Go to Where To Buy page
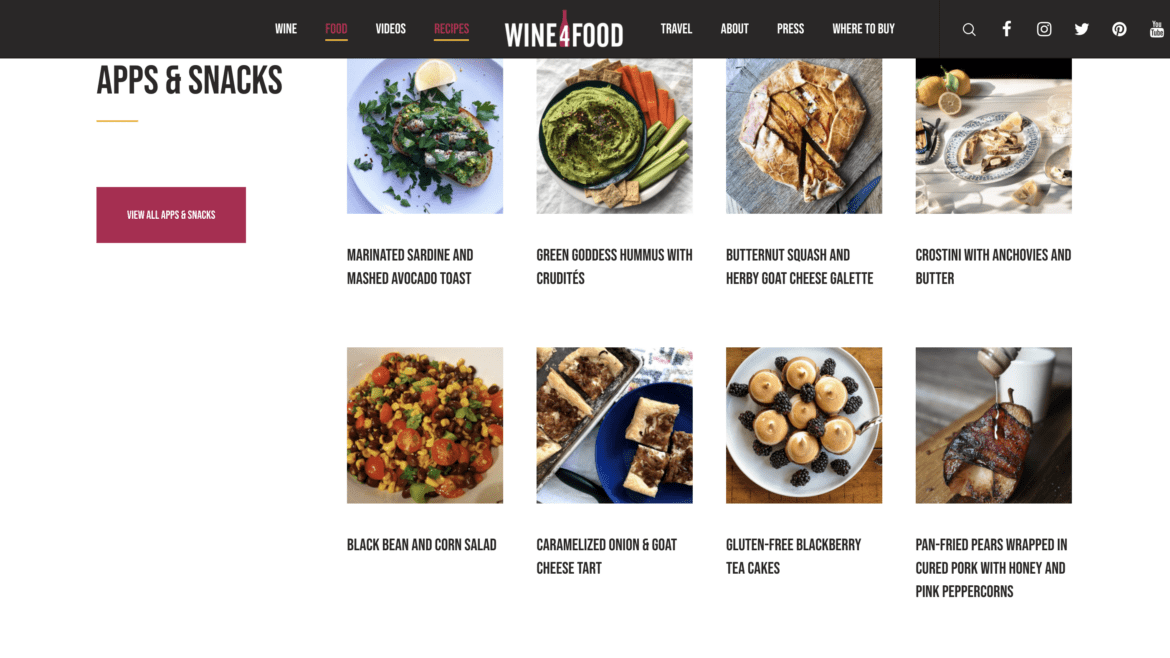Viewport: 1170px width, 658px height. pos(863,29)
